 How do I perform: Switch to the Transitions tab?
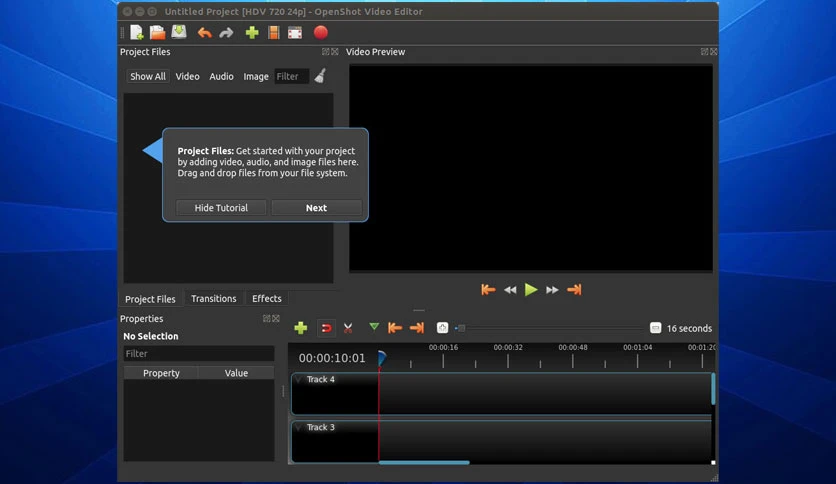pyautogui.click(x=213, y=299)
